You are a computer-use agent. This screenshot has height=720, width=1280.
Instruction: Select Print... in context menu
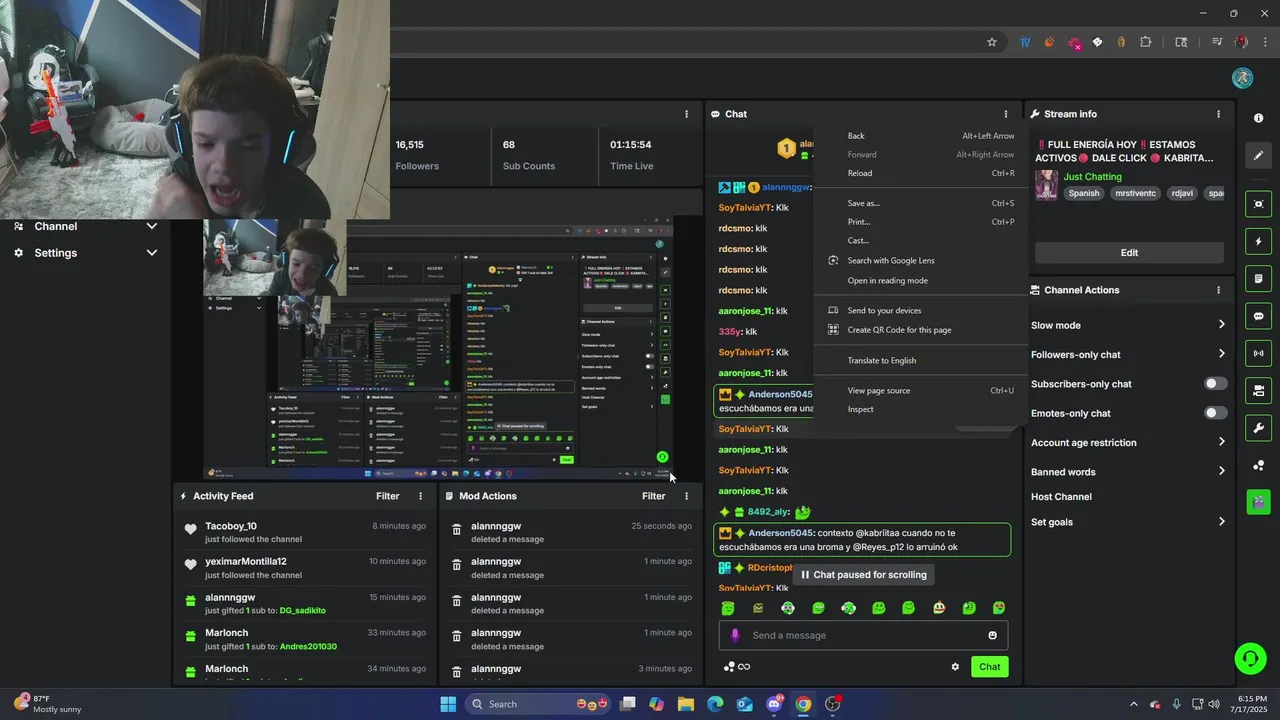[x=920, y=222]
